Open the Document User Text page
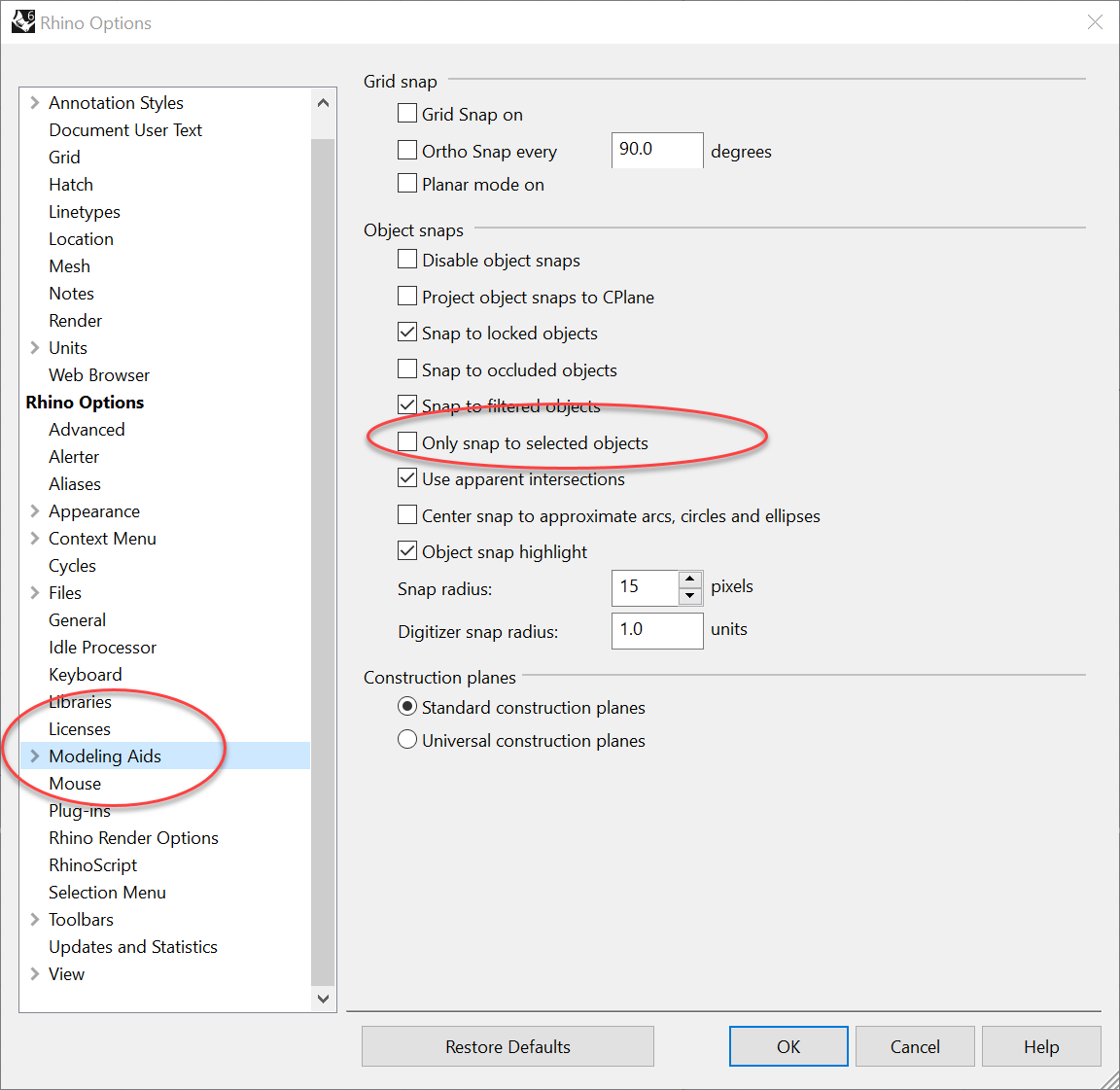The height and width of the screenshot is (1090, 1120). point(125,130)
